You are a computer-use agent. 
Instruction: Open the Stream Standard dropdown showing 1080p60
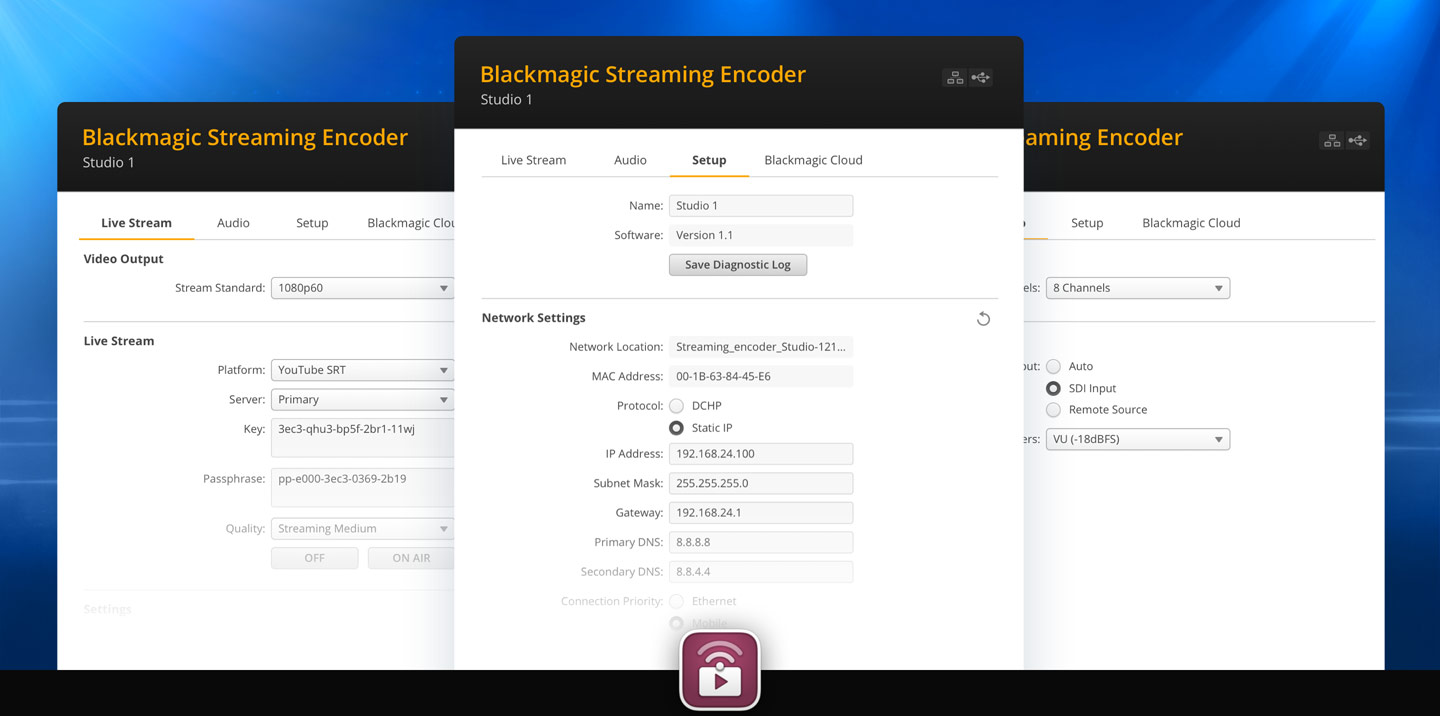[x=362, y=287]
